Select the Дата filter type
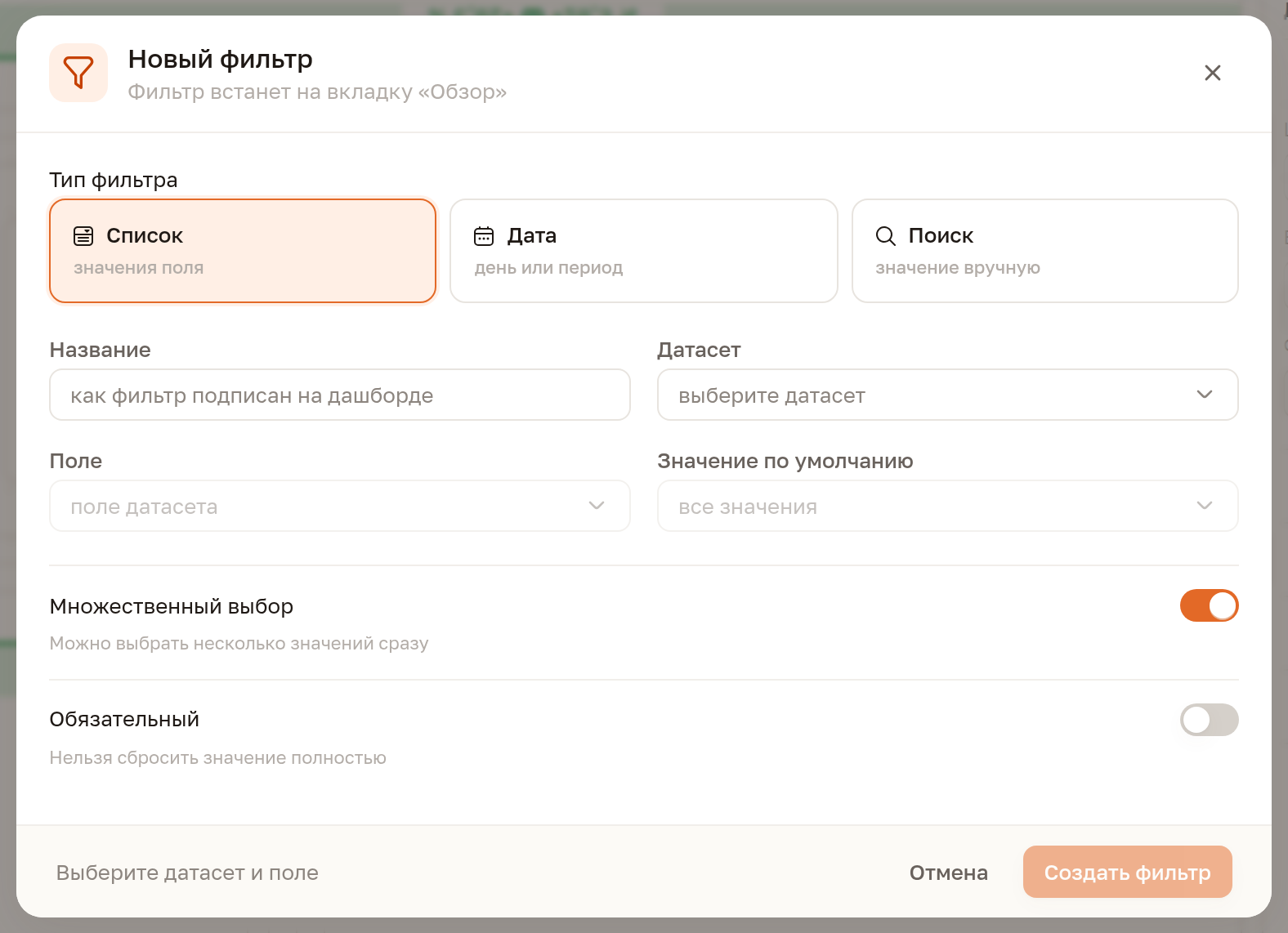 point(644,251)
